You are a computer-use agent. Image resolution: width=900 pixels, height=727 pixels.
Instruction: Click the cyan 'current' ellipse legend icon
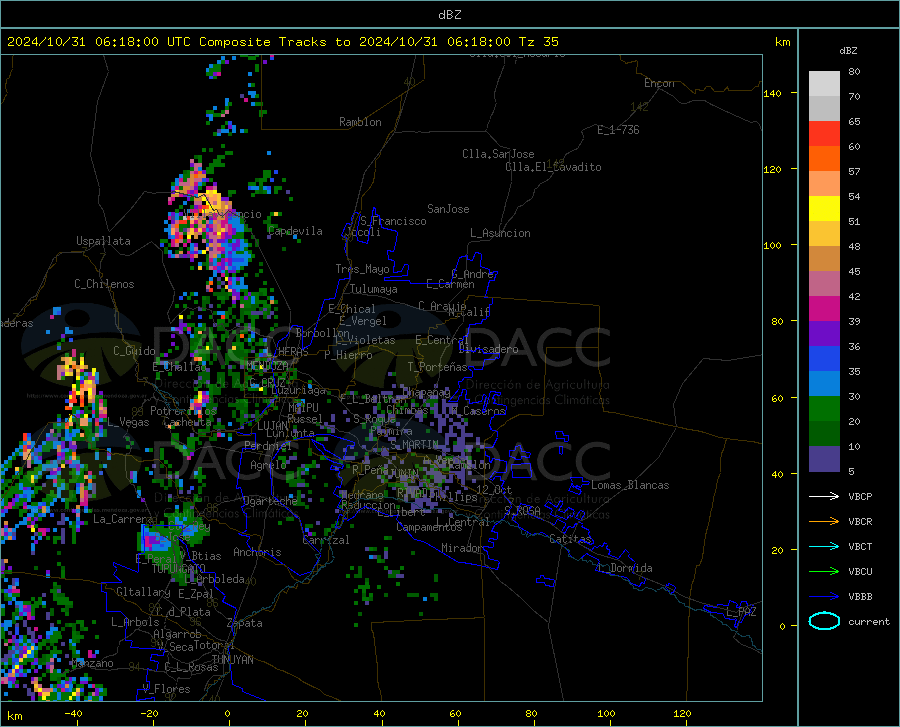click(x=824, y=621)
